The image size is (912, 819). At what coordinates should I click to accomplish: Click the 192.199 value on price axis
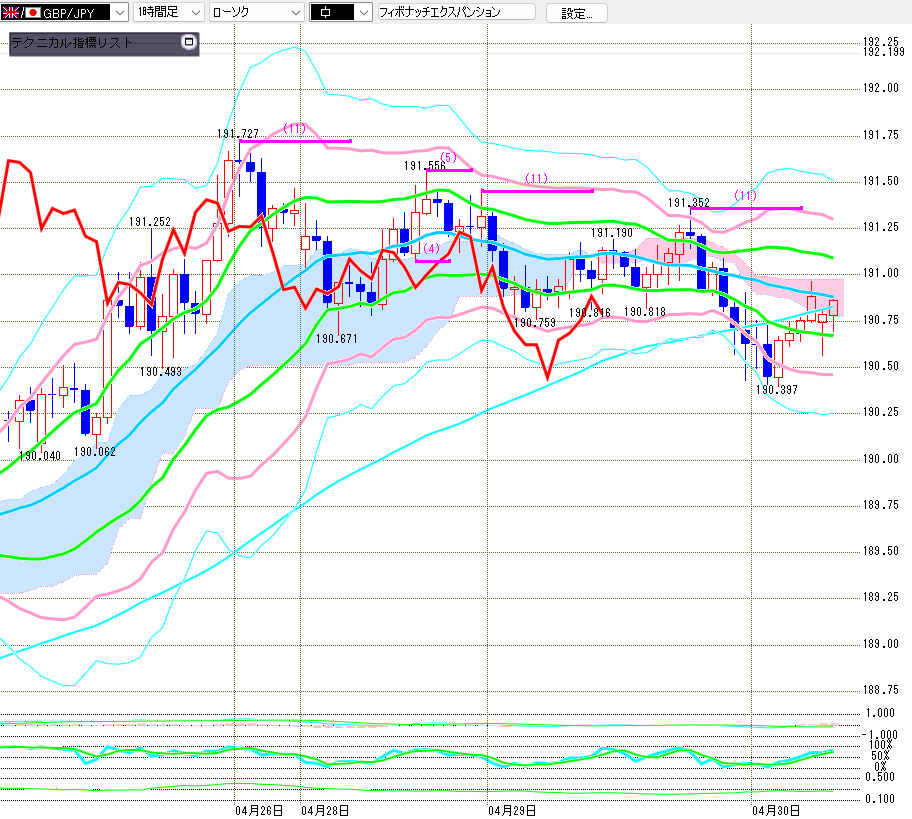point(884,52)
